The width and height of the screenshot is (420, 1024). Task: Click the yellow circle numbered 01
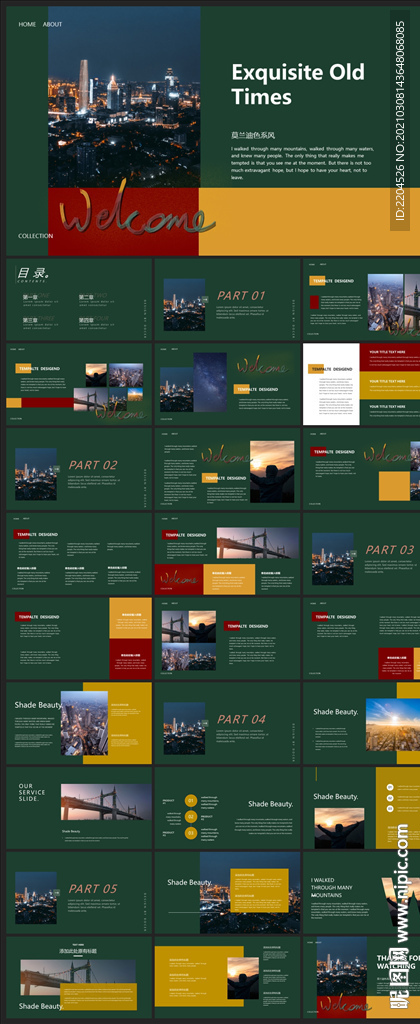point(191,800)
